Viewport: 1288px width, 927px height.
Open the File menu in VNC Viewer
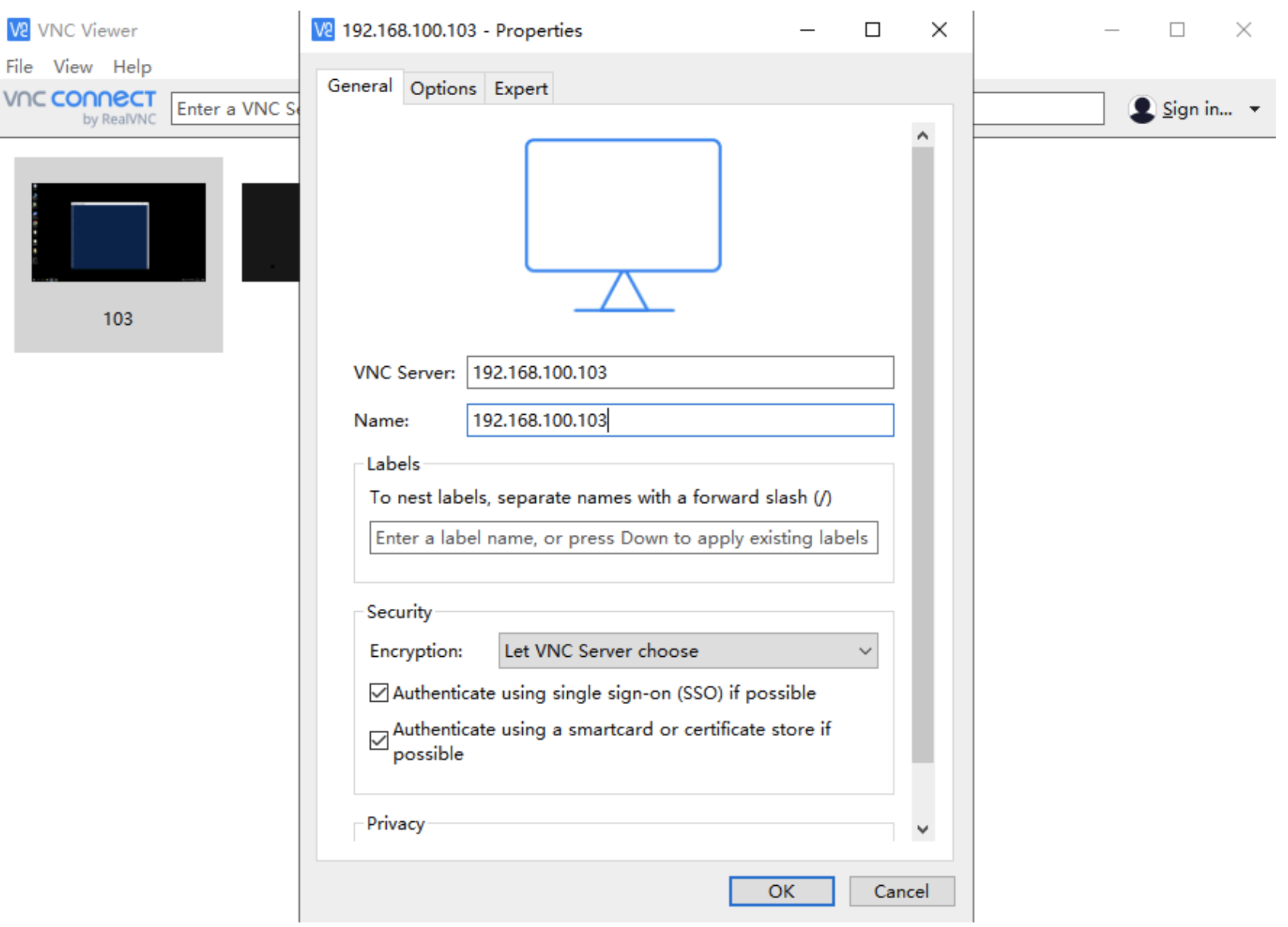coord(19,67)
